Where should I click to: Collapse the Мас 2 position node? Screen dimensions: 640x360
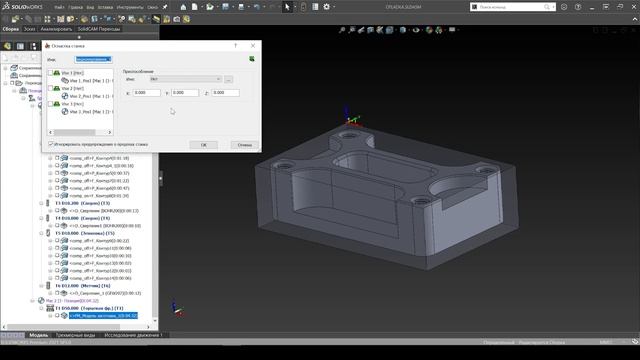coord(33,301)
